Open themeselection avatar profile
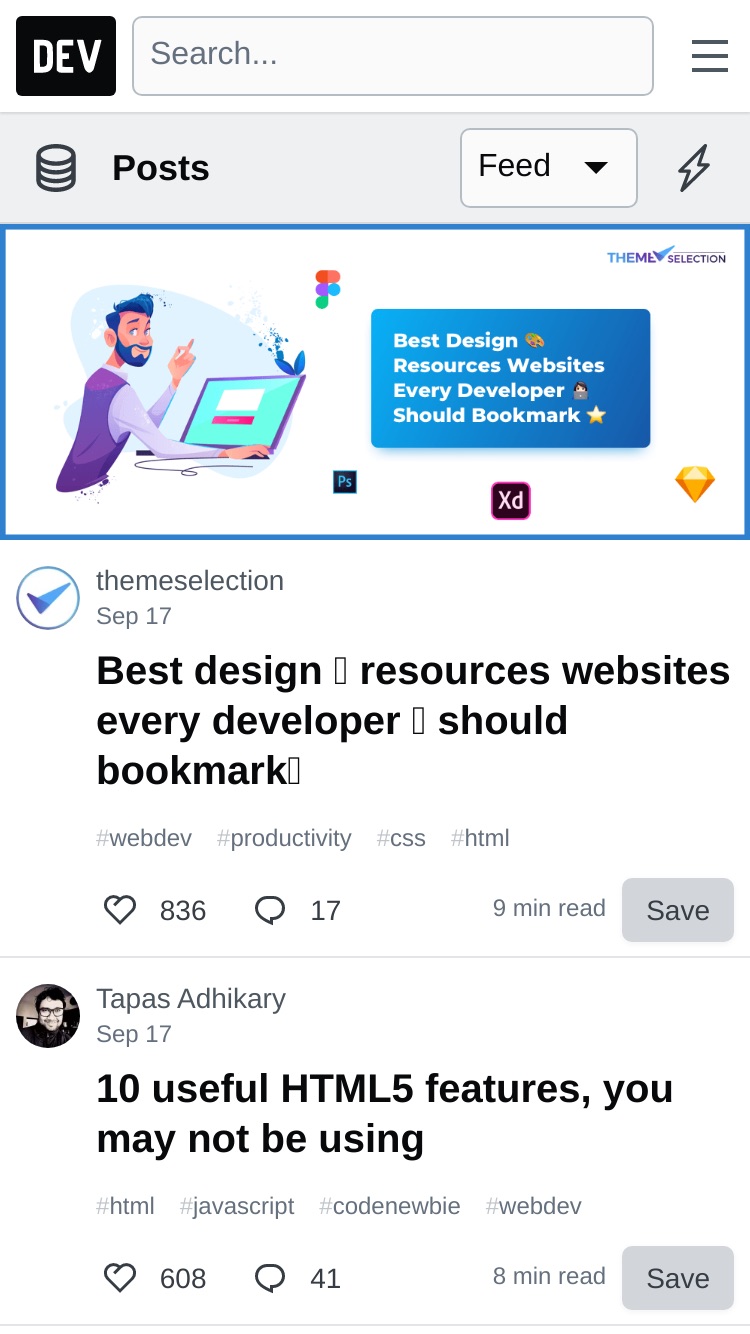Image resolution: width=750 pixels, height=1334 pixels. click(48, 598)
